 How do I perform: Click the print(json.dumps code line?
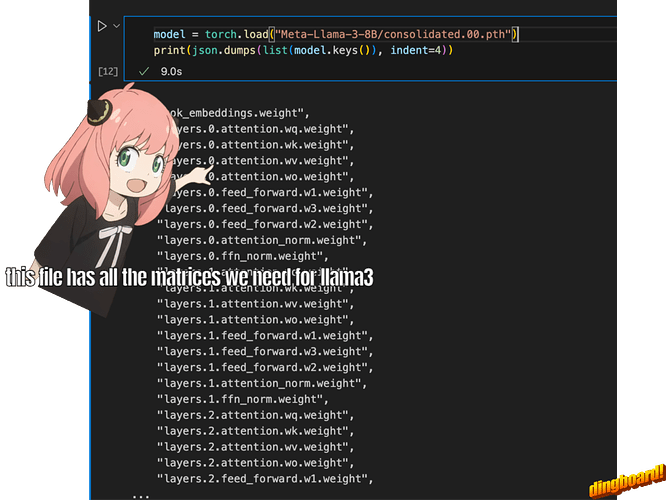(303, 50)
